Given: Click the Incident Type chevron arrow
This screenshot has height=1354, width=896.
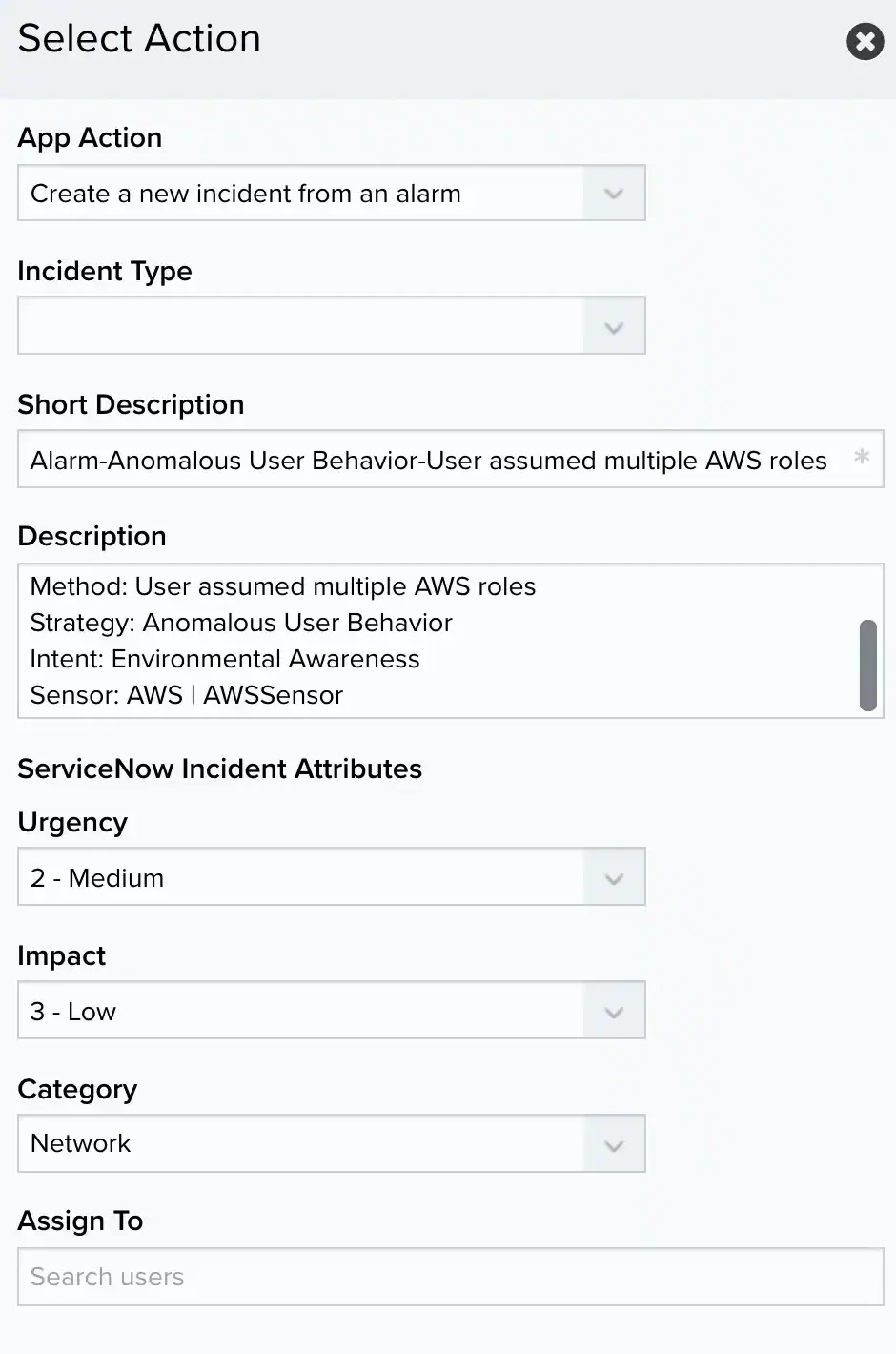Looking at the screenshot, I should (614, 327).
